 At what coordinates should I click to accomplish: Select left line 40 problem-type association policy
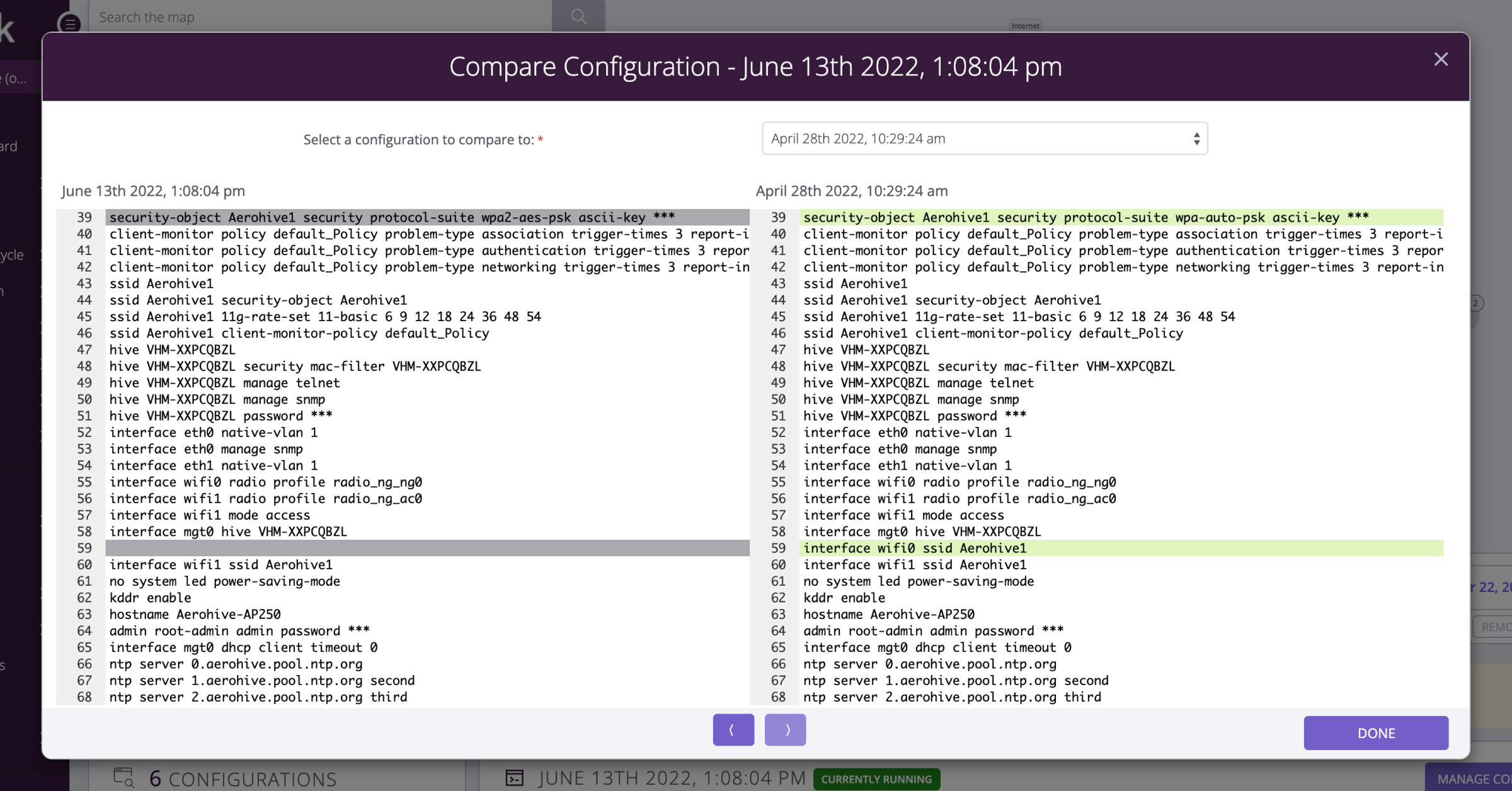(429, 234)
